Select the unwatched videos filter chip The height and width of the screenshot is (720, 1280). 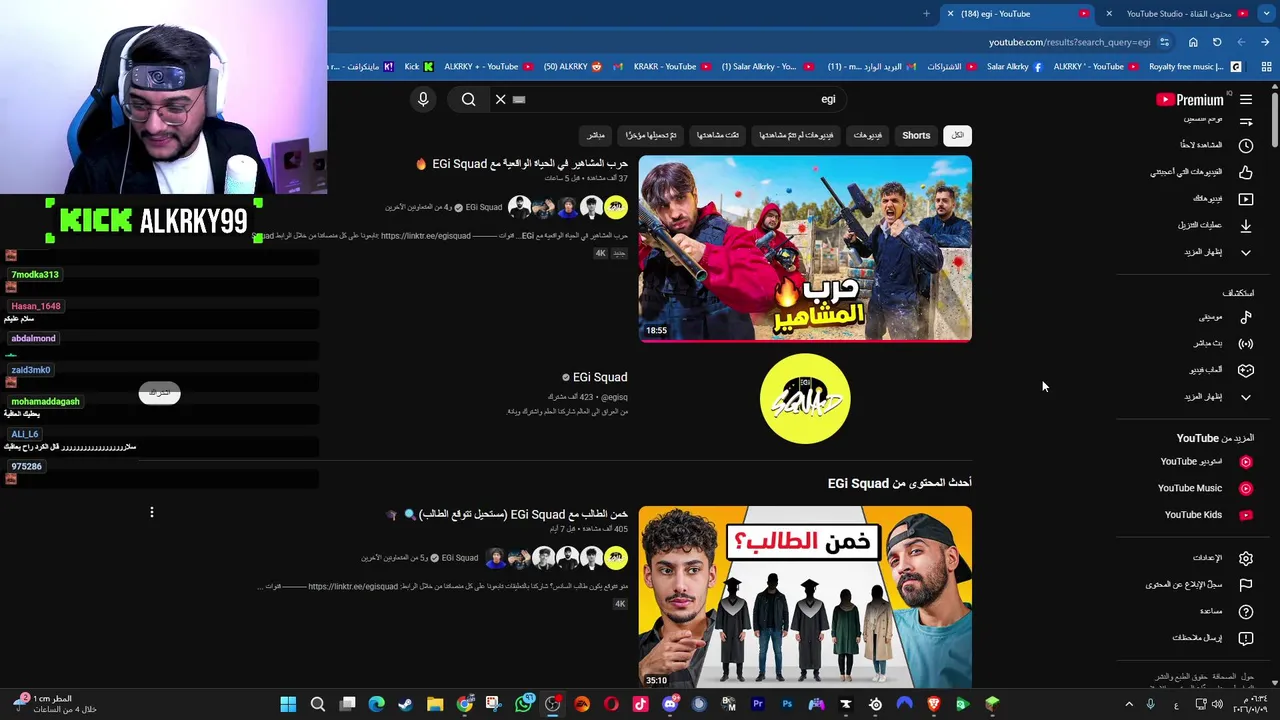(x=796, y=135)
